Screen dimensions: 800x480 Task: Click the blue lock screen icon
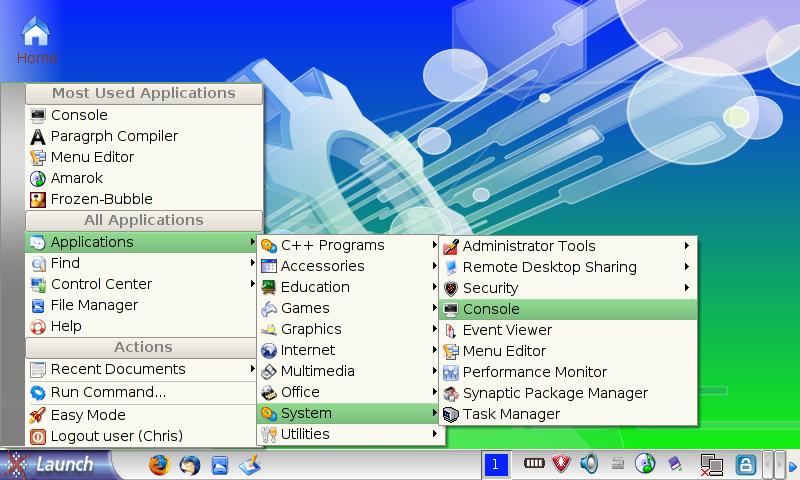[x=745, y=465]
